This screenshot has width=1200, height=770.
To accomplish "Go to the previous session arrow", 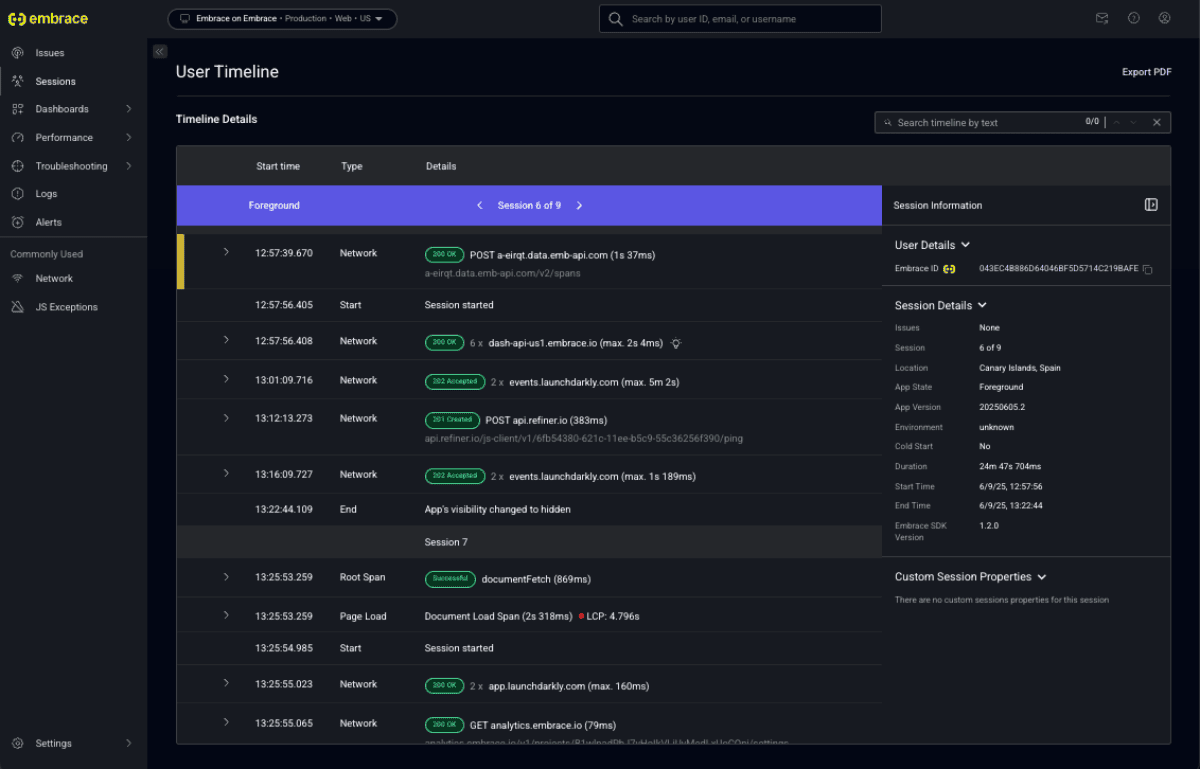I will (480, 205).
